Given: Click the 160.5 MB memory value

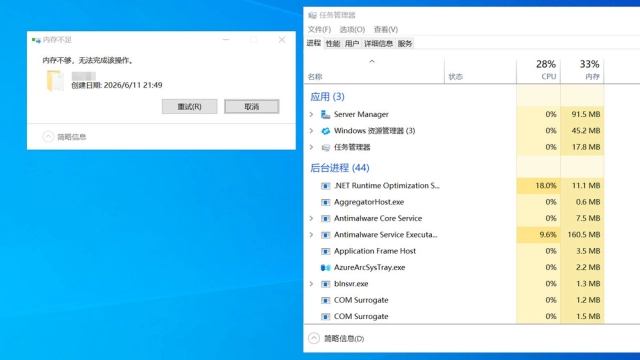Looking at the screenshot, I should (584, 235).
